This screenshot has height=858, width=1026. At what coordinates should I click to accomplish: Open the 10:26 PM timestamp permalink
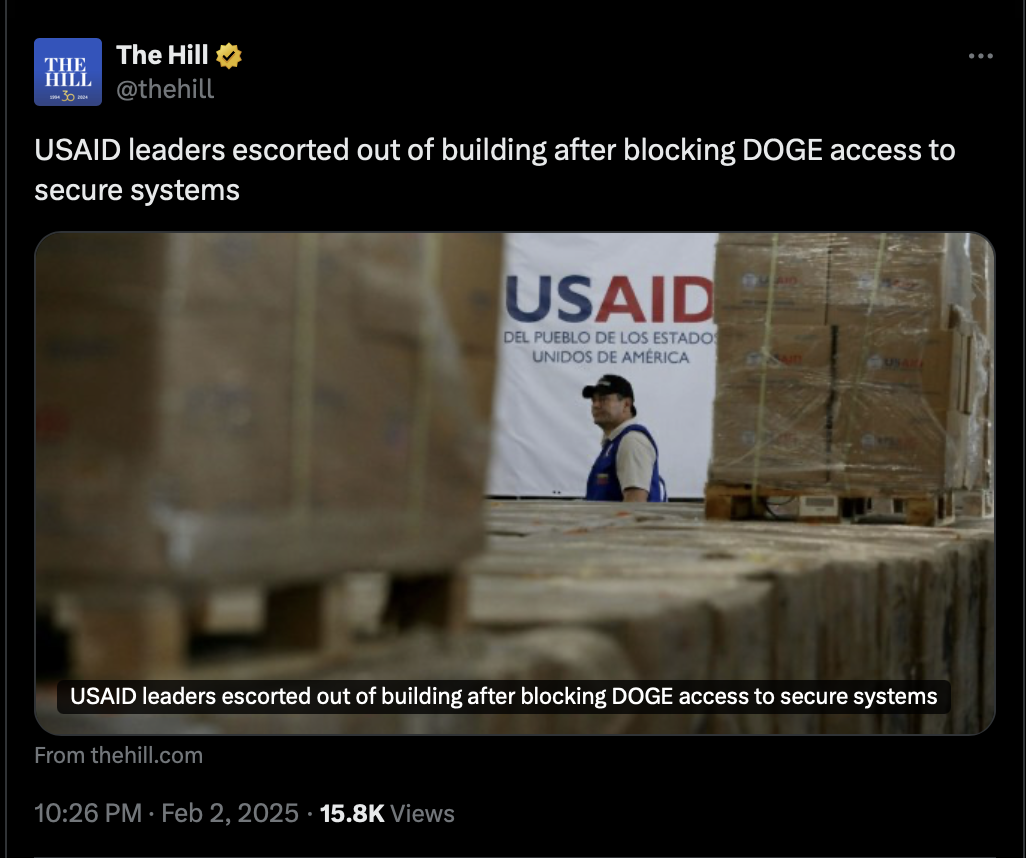coord(88,813)
